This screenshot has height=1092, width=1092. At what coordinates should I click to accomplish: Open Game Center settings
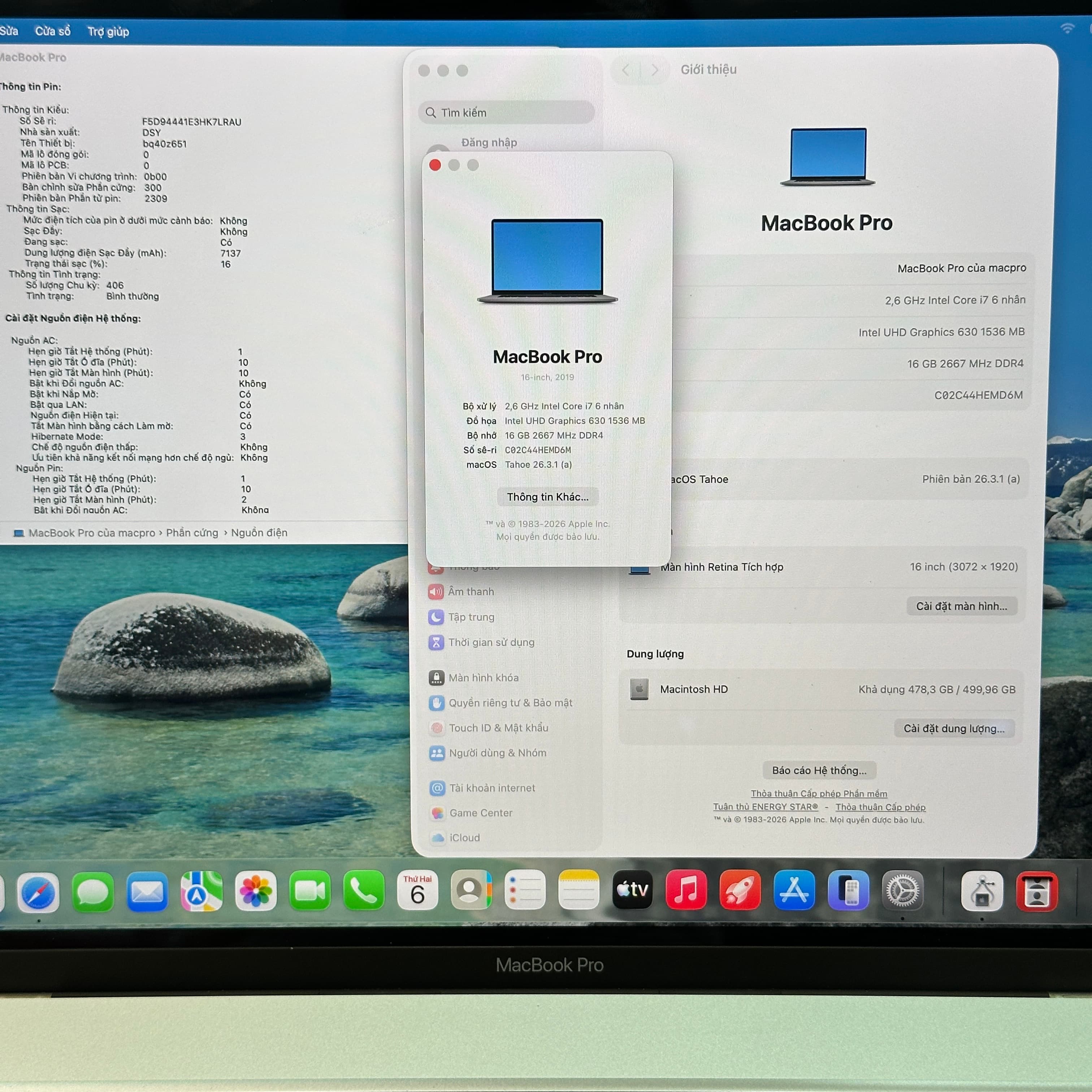point(480,813)
